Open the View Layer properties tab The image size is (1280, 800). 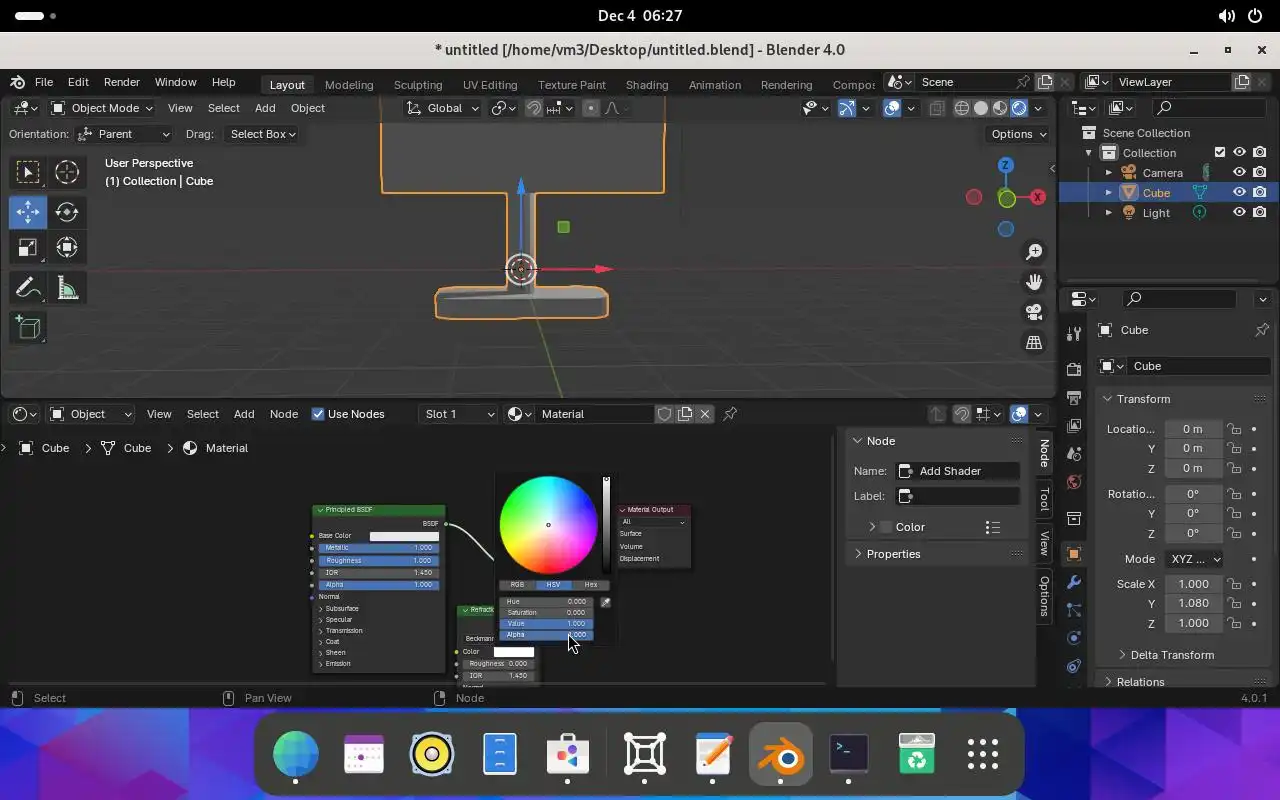[1074, 425]
